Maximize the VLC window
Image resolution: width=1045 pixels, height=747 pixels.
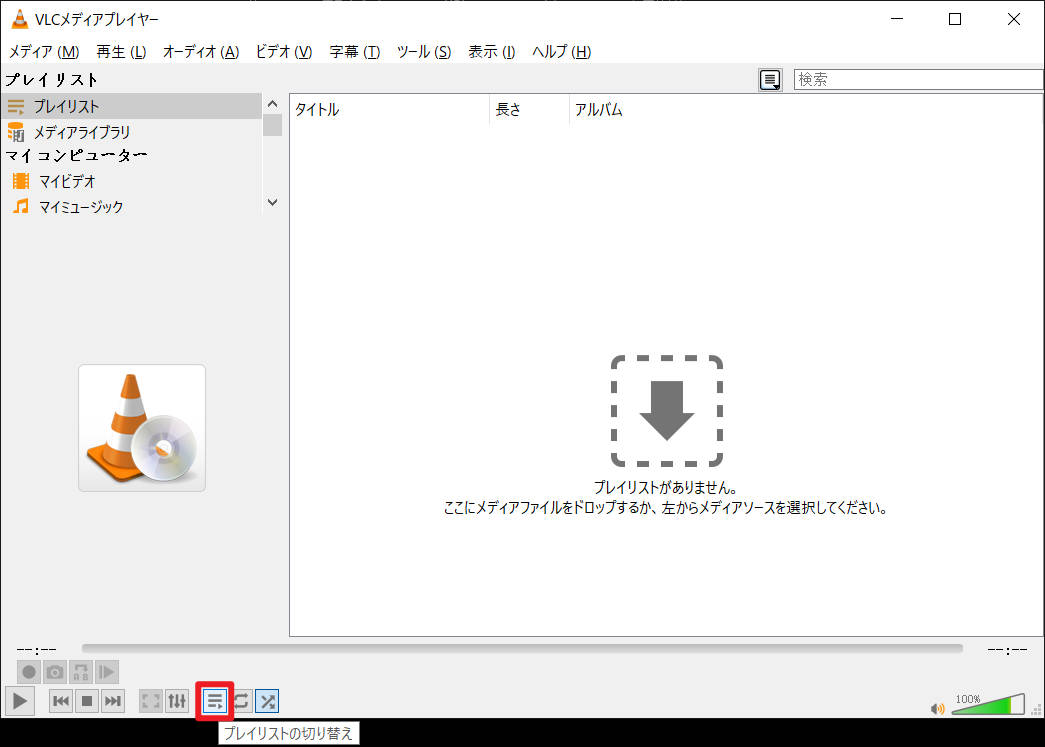tap(955, 19)
